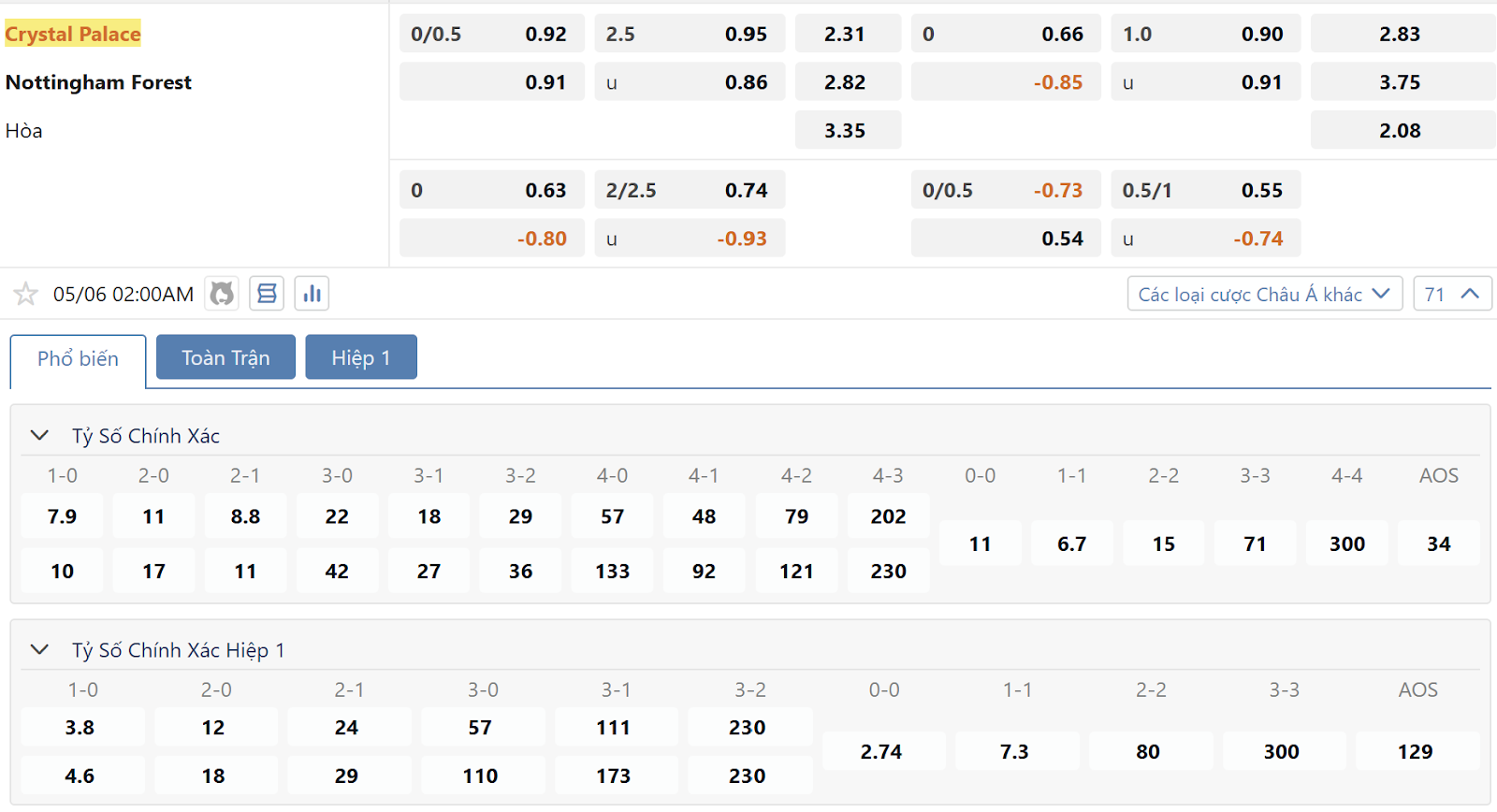Select full-time 2-2 draw odds 15

click(1163, 544)
